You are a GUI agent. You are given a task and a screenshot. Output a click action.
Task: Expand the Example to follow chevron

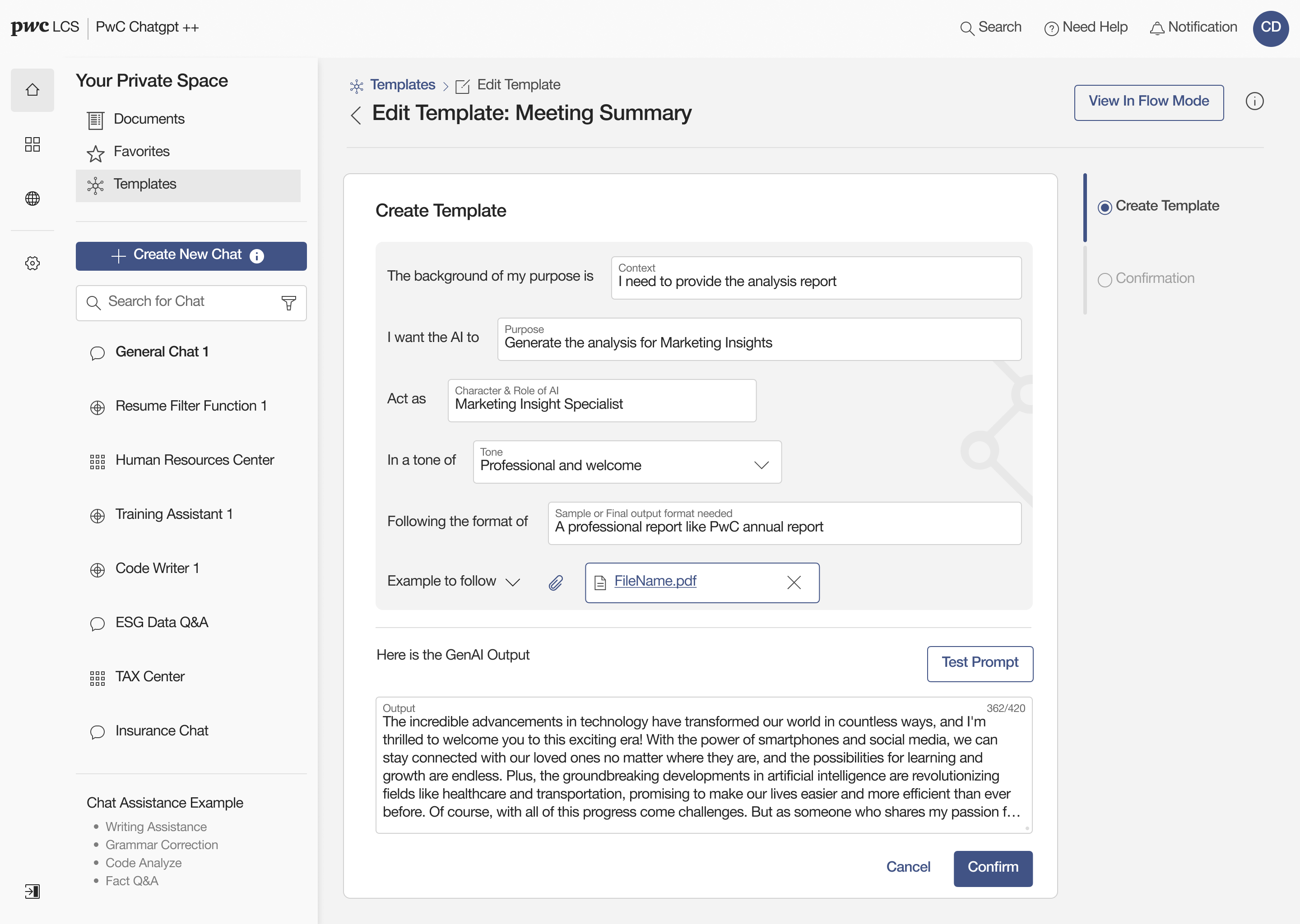(x=513, y=582)
